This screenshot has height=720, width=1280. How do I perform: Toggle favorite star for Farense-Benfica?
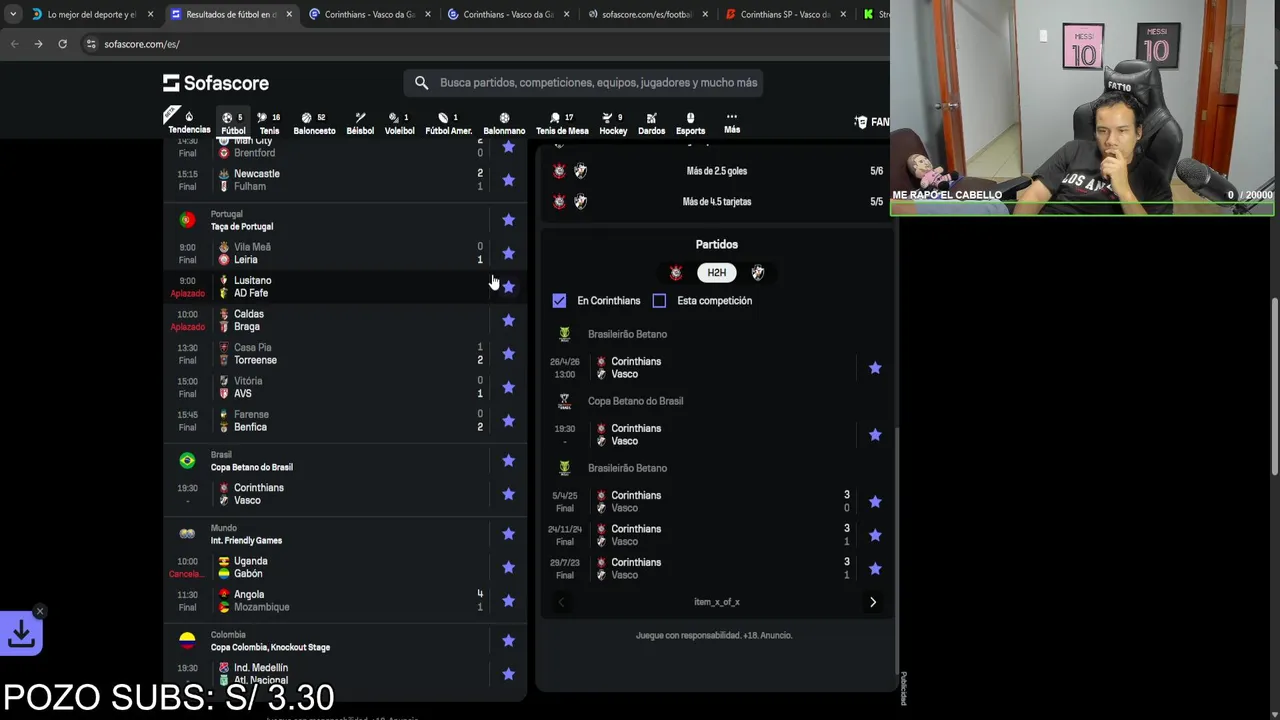[508, 421]
